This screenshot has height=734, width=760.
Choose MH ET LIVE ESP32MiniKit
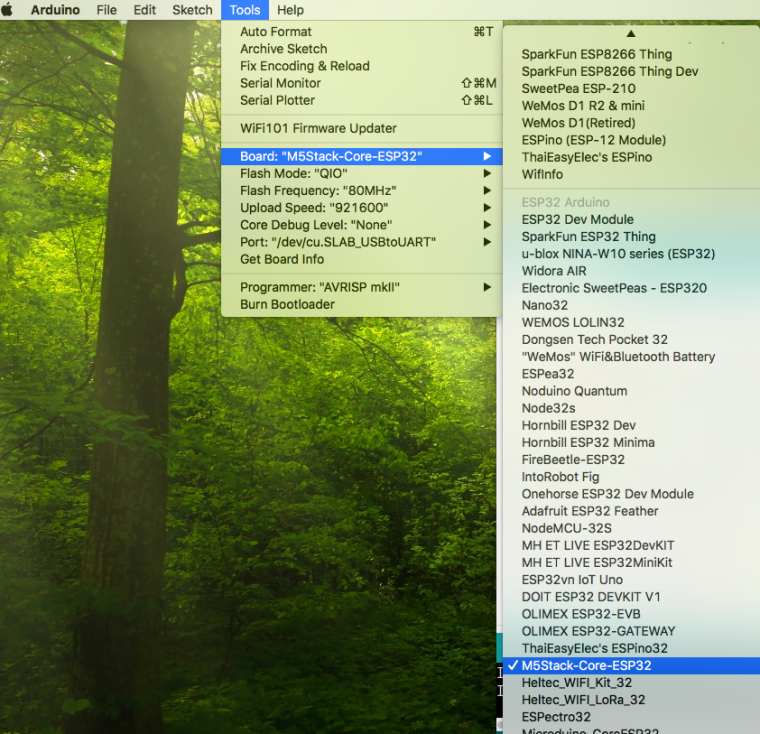(x=632, y=563)
